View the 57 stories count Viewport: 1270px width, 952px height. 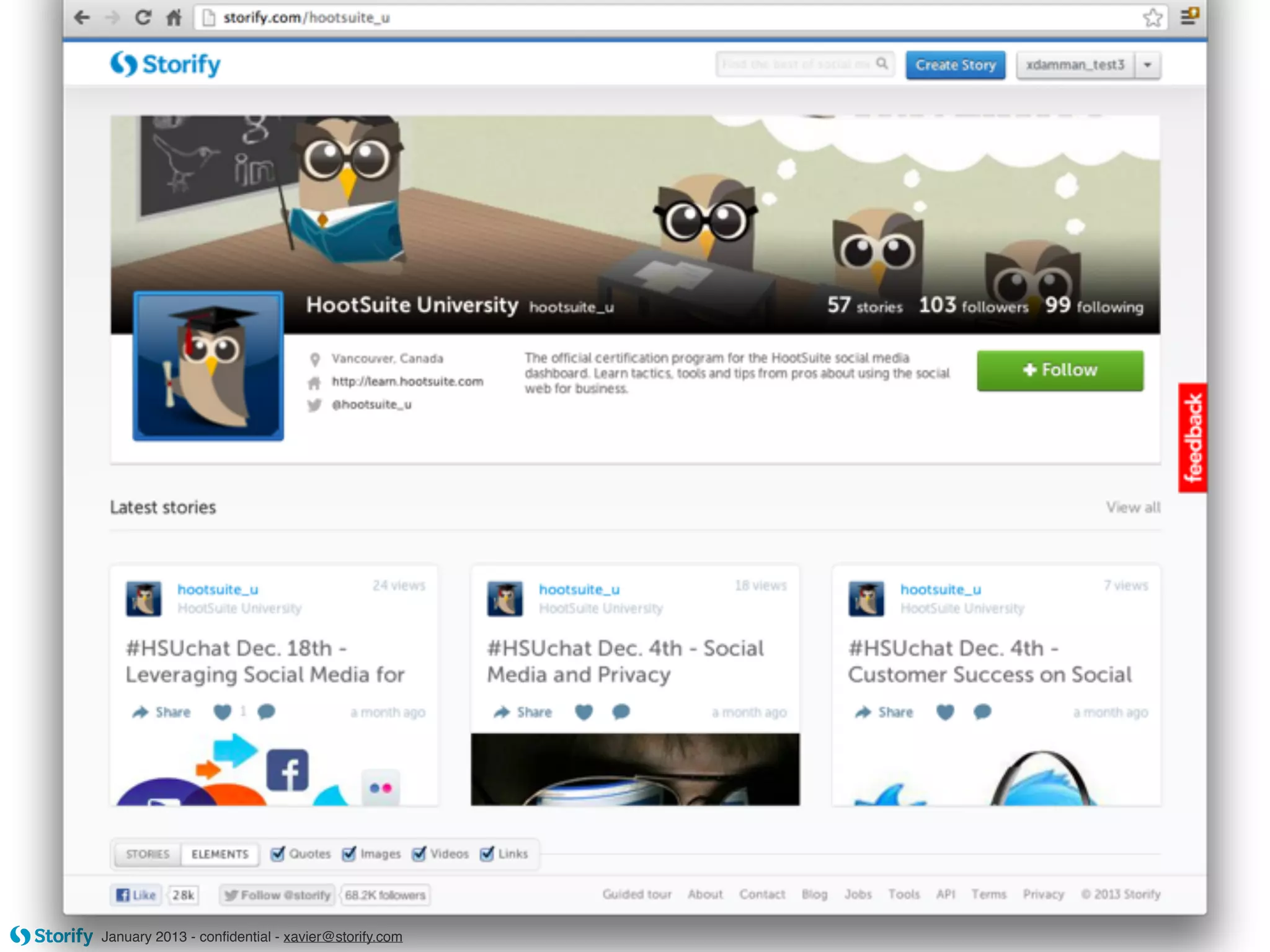tap(865, 305)
